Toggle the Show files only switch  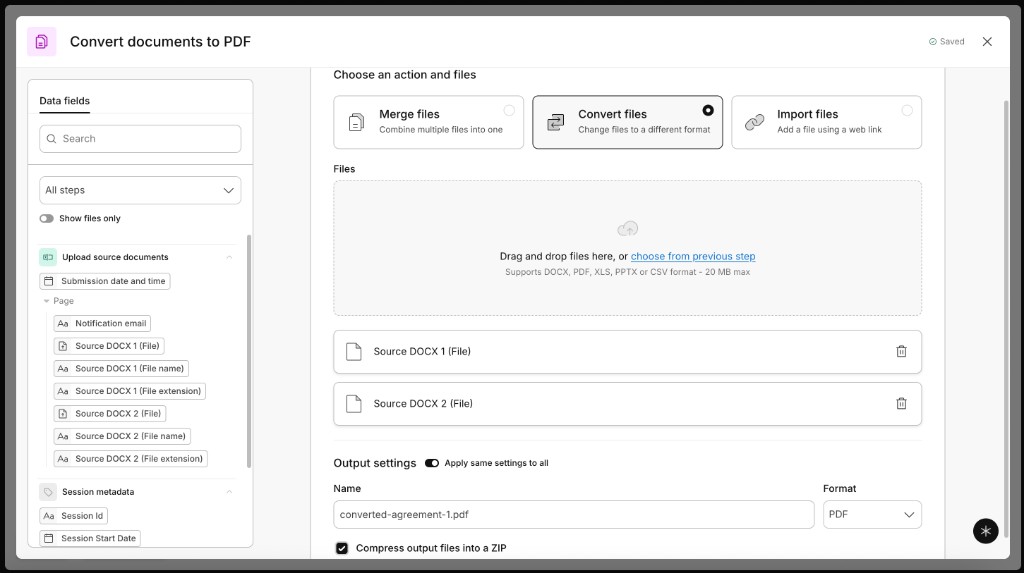coord(46,218)
